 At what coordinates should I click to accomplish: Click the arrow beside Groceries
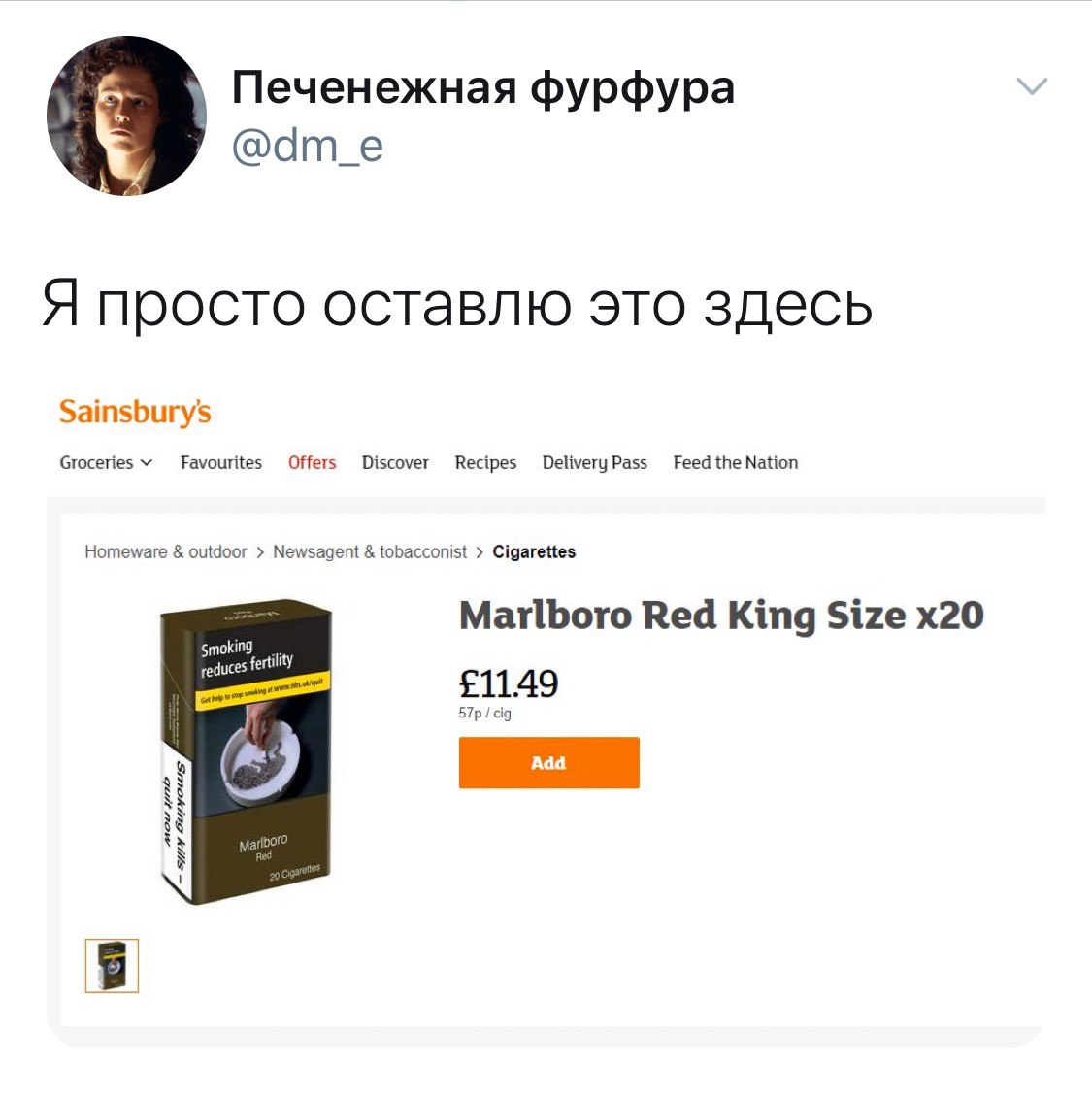(146, 462)
